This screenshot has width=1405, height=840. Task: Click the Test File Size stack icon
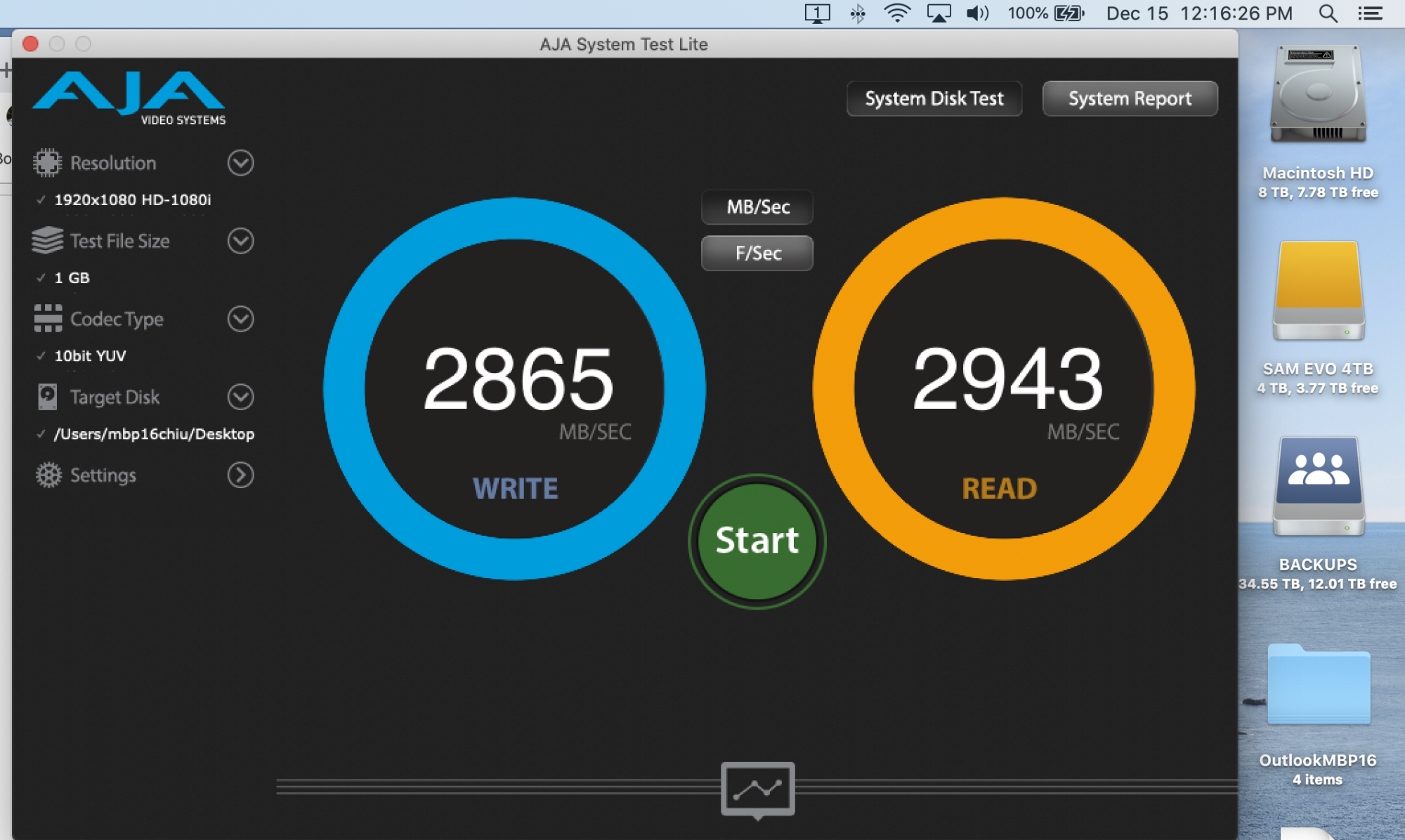47,241
